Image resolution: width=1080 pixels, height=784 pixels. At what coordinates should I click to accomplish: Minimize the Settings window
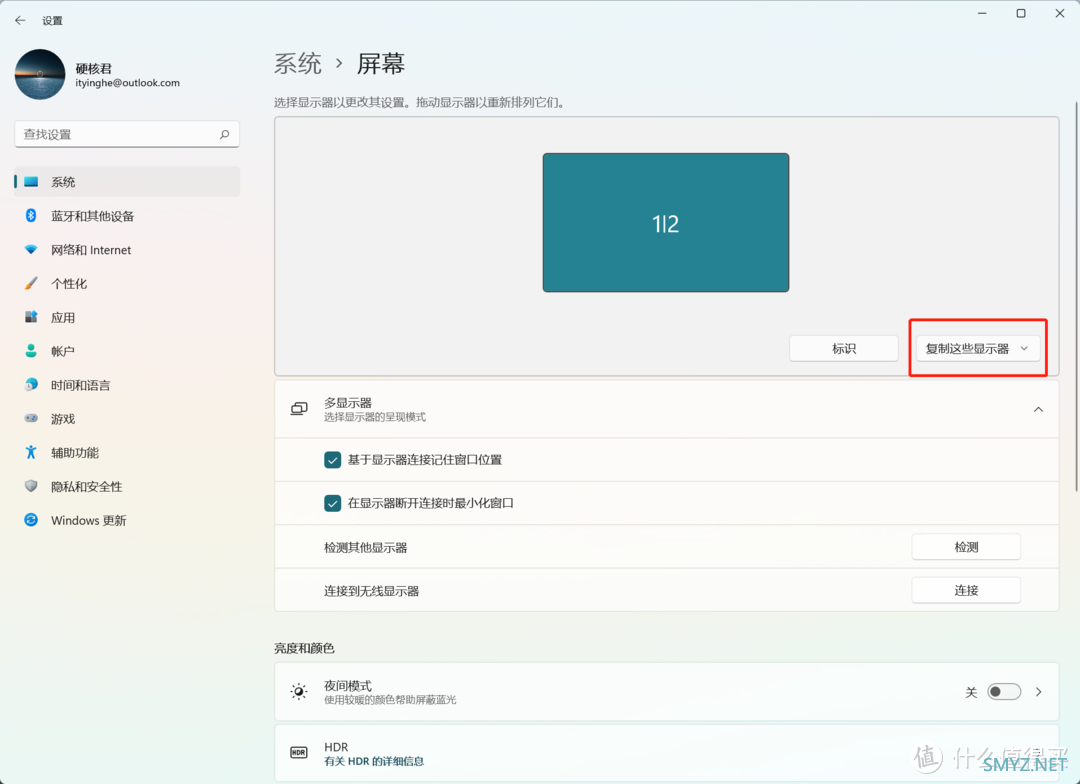[x=982, y=13]
